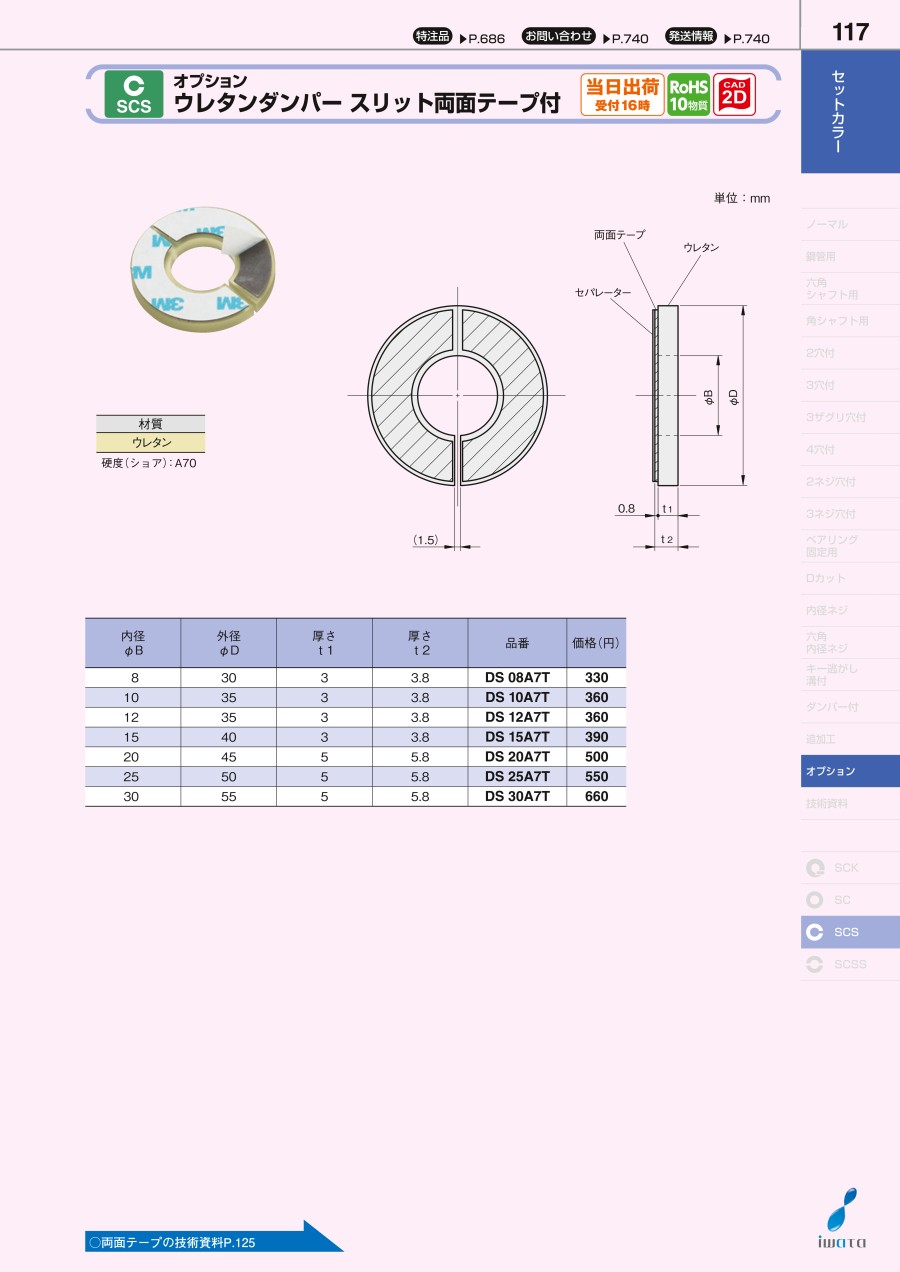Viewport: 900px width, 1272px height.
Task: Switch to the ノーマル sidebar tab
Action: tap(850, 224)
